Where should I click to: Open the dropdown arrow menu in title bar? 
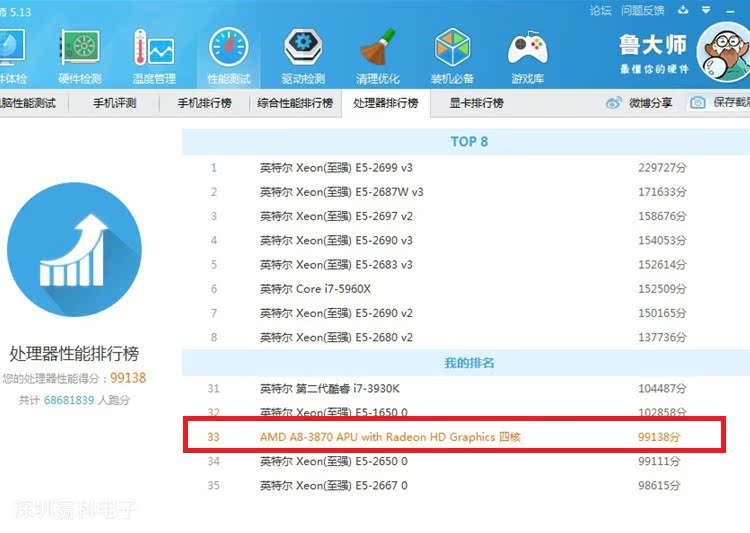[x=706, y=10]
